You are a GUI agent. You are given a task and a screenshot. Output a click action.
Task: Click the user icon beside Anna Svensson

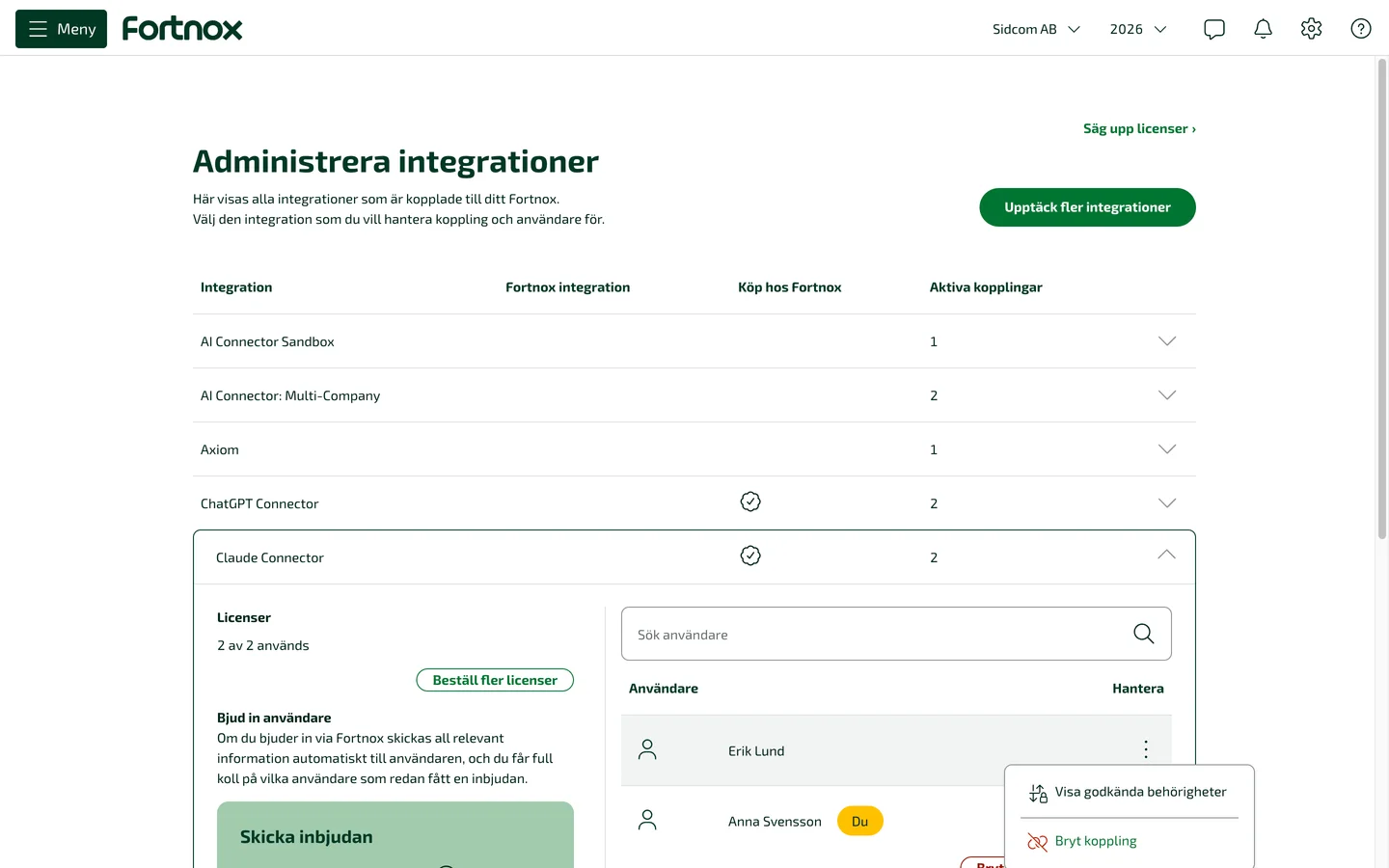(647, 820)
